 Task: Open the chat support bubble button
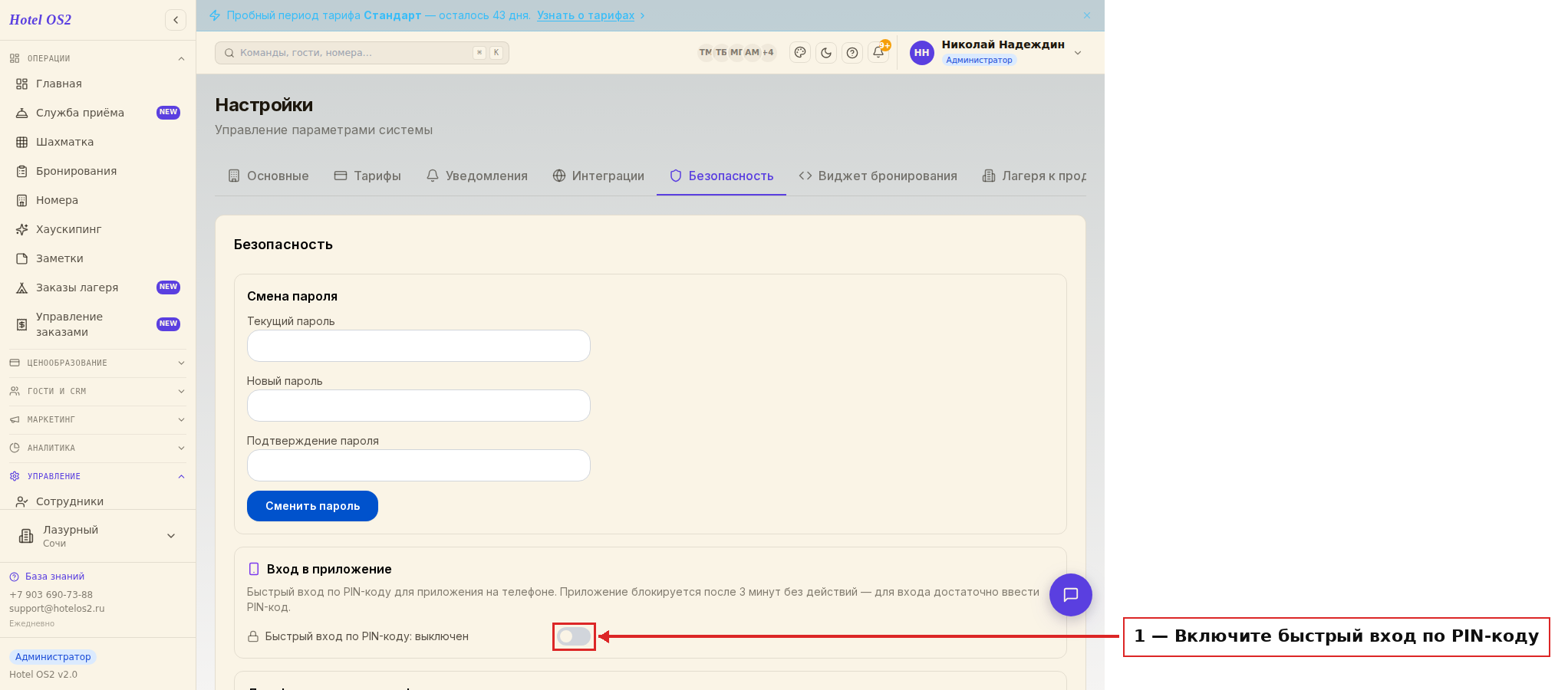(1071, 595)
